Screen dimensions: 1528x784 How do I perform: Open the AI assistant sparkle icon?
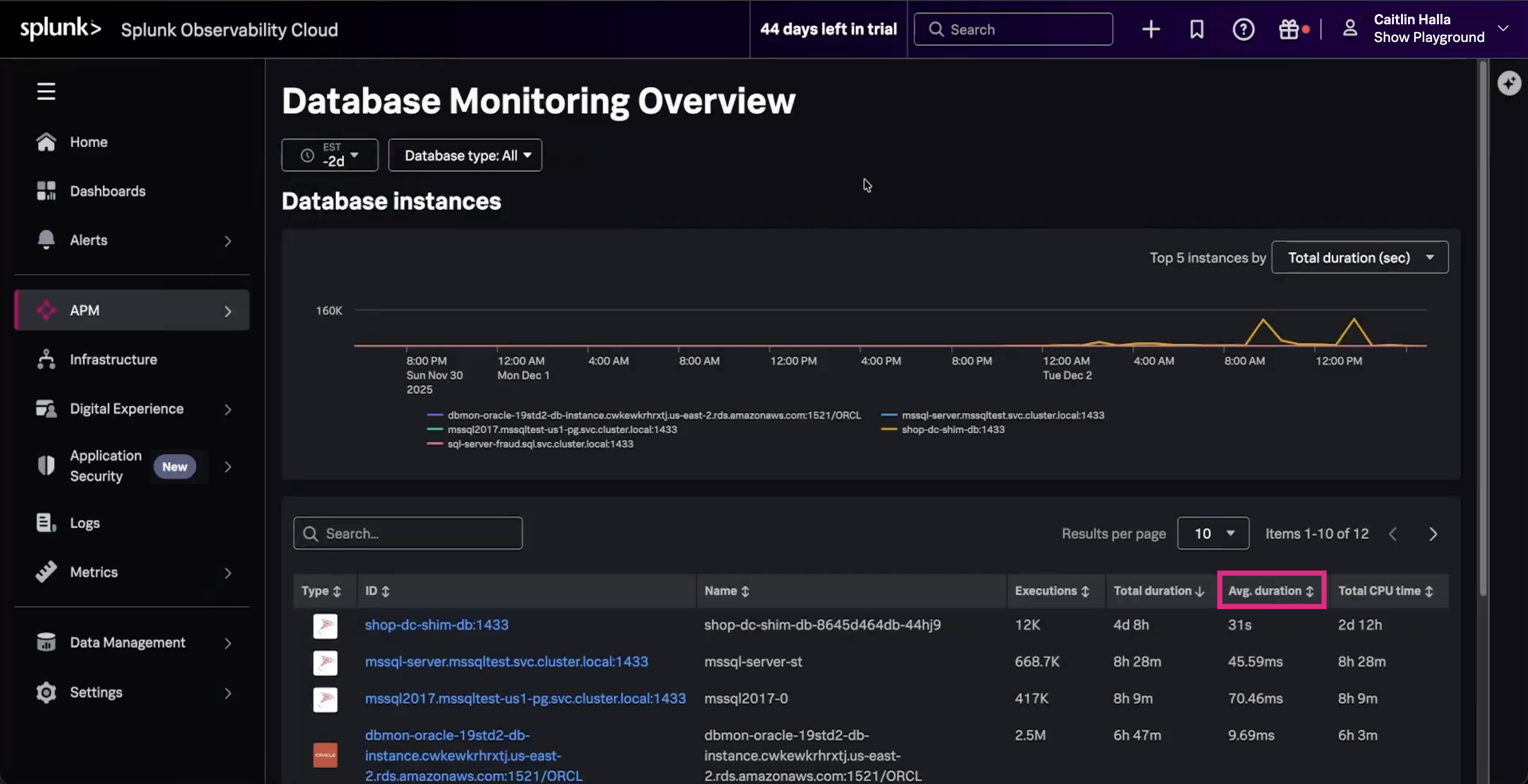tap(1509, 83)
